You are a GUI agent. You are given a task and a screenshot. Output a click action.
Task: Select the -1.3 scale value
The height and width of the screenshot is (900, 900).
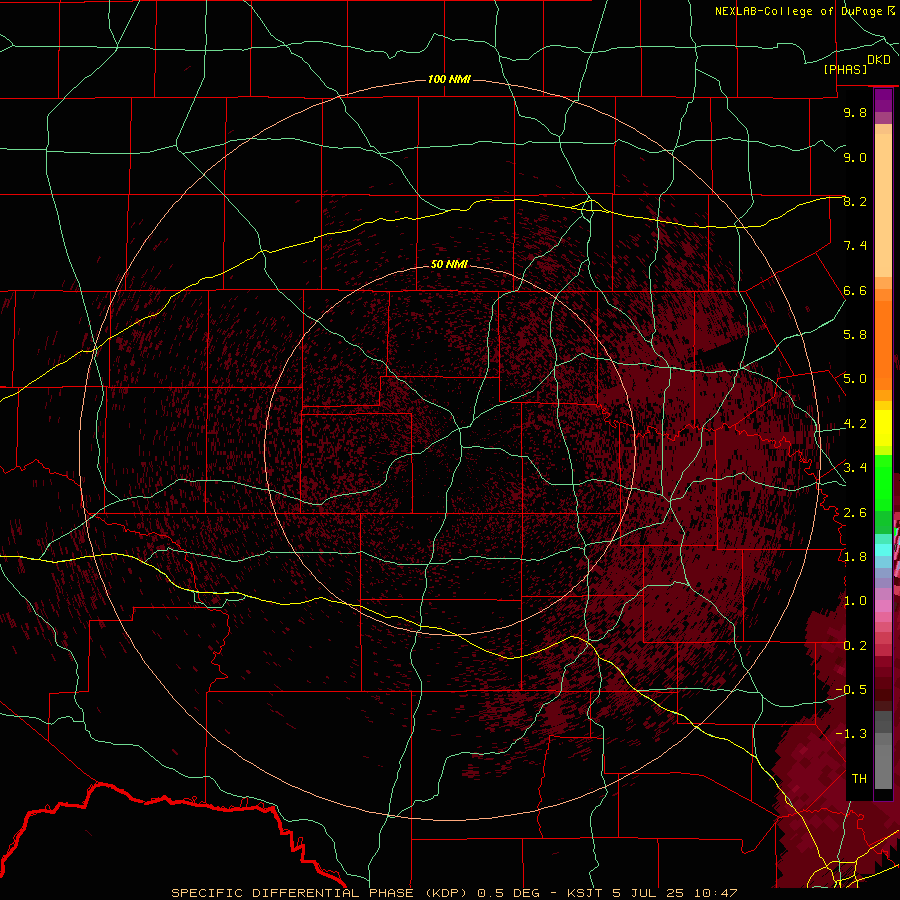tap(852, 734)
